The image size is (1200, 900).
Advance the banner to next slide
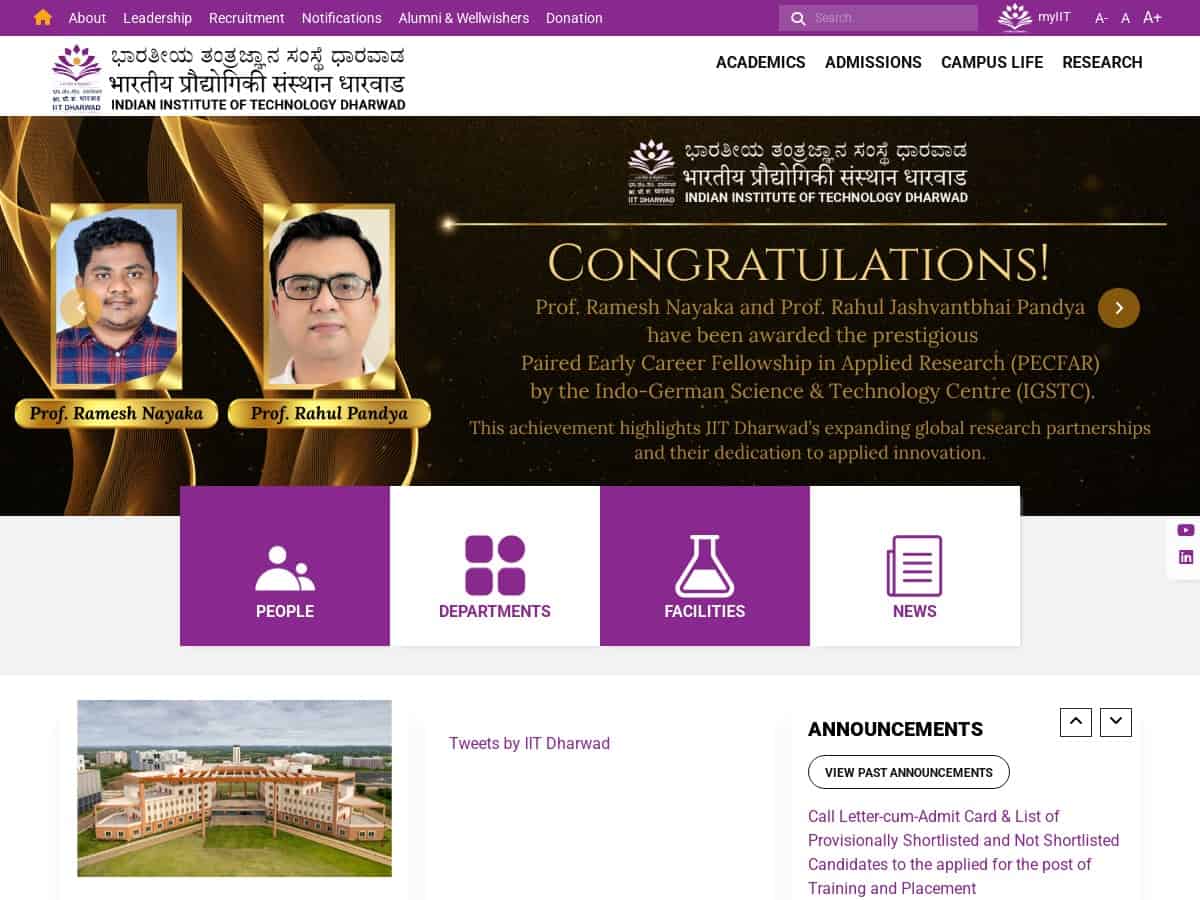click(1119, 308)
